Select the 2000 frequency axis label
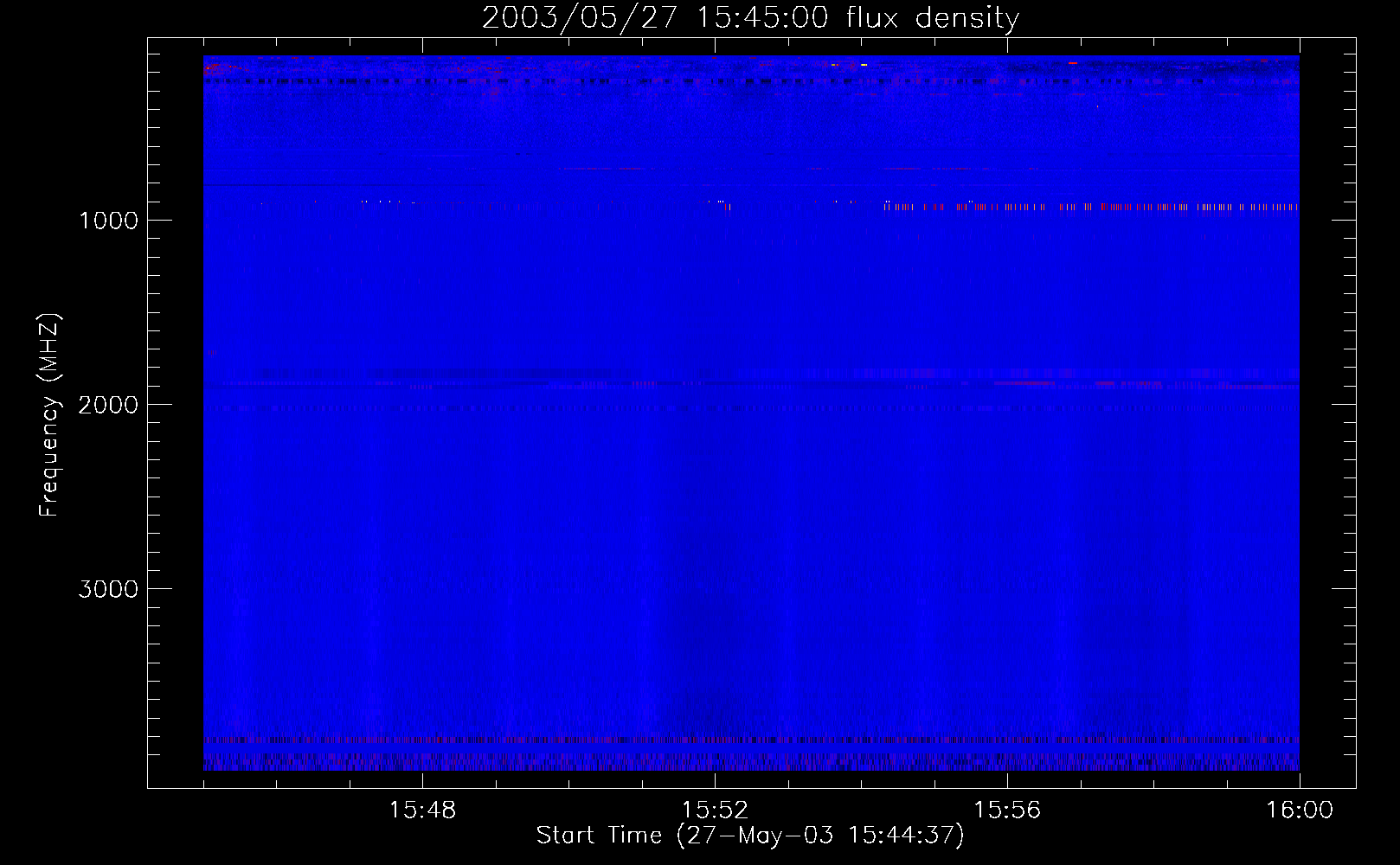This screenshot has width=1400, height=865. tap(108, 405)
